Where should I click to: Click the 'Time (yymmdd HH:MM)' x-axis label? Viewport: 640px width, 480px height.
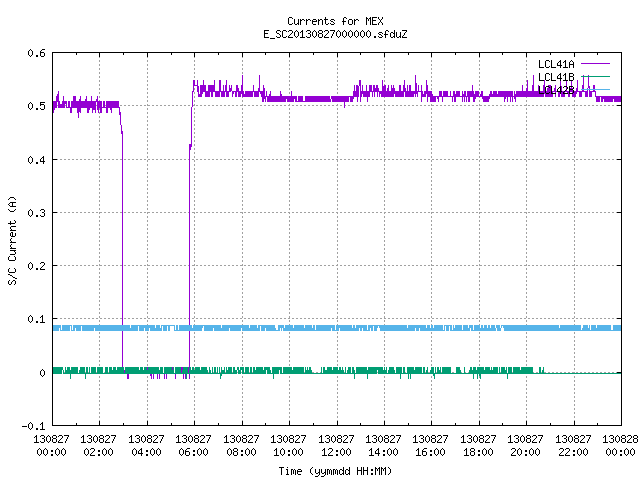335,471
